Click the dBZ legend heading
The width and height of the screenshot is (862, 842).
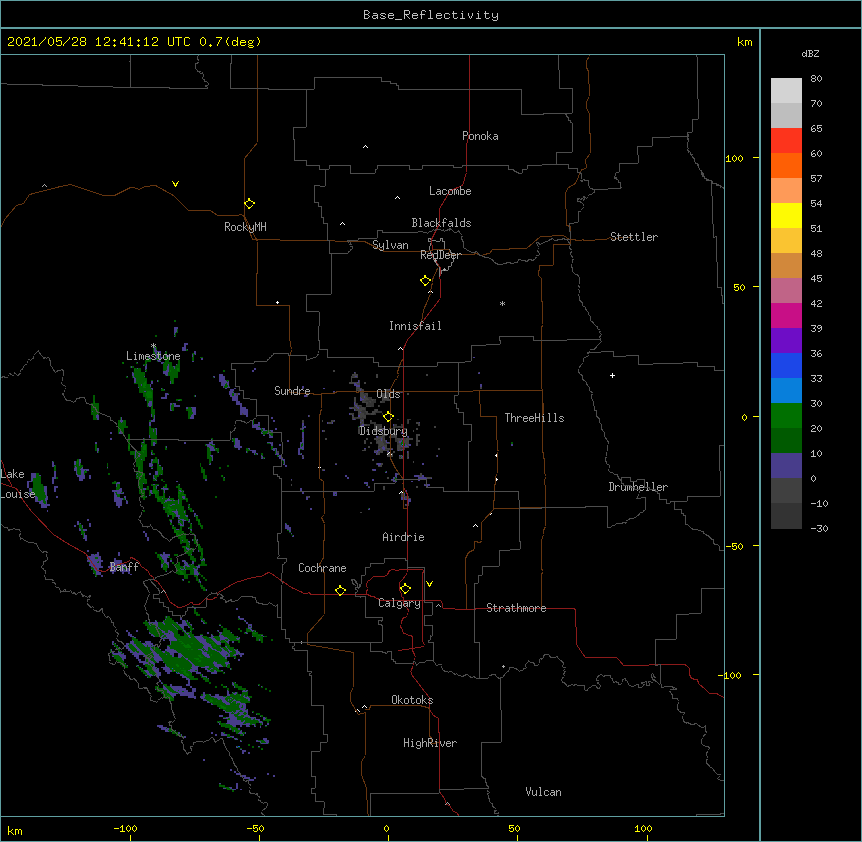(810, 53)
